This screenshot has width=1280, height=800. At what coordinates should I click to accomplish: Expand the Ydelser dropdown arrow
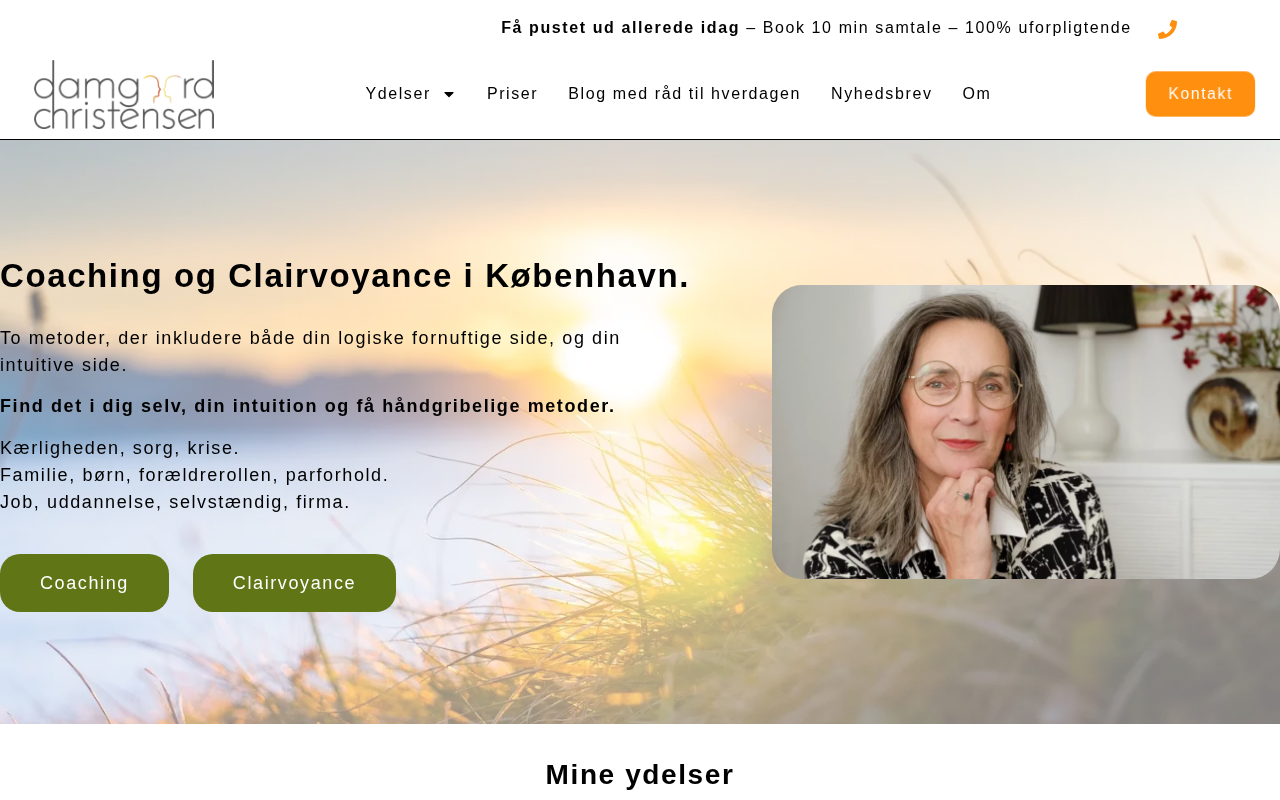click(449, 94)
